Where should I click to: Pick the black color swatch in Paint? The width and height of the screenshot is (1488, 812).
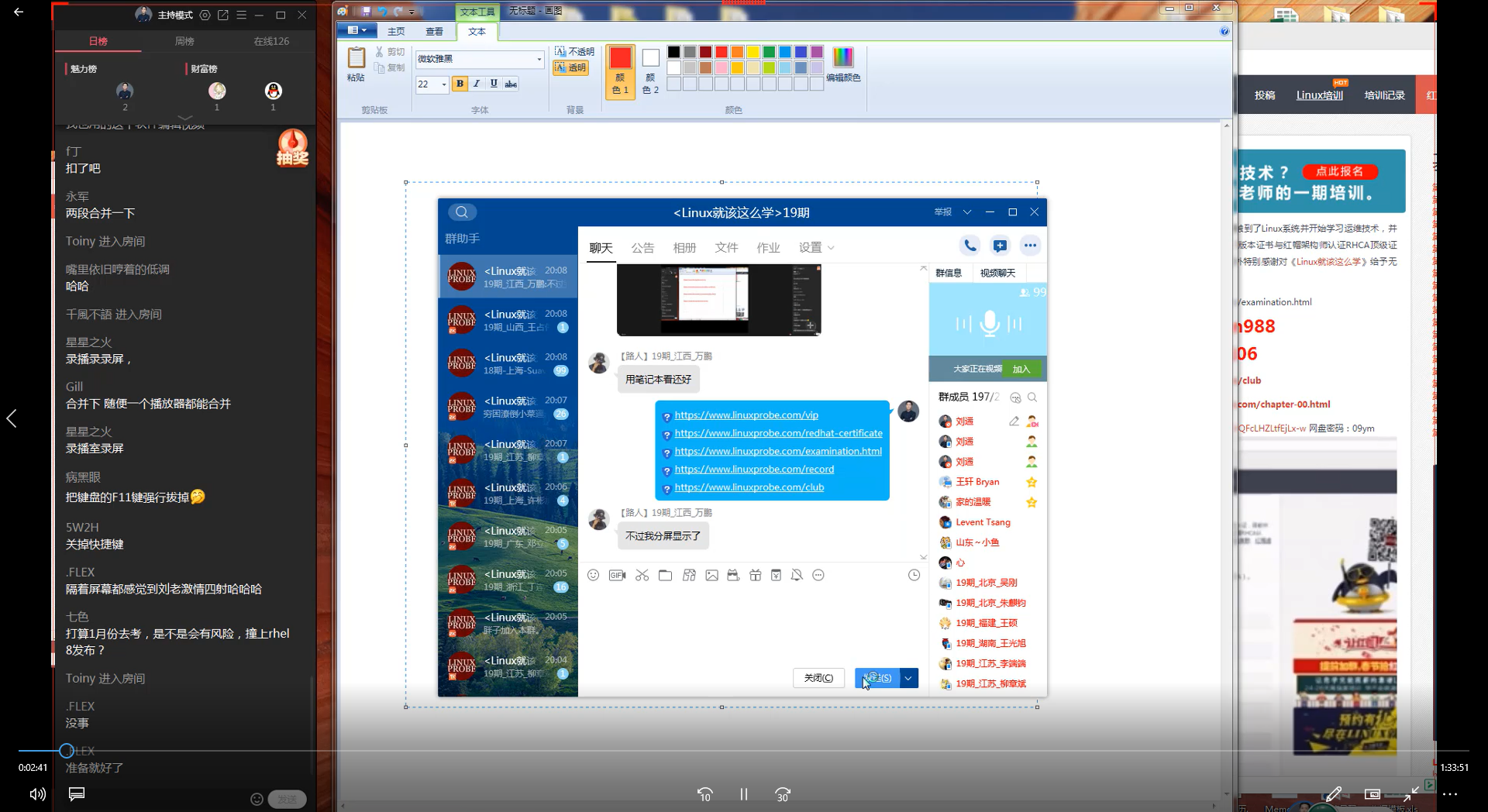[673, 52]
